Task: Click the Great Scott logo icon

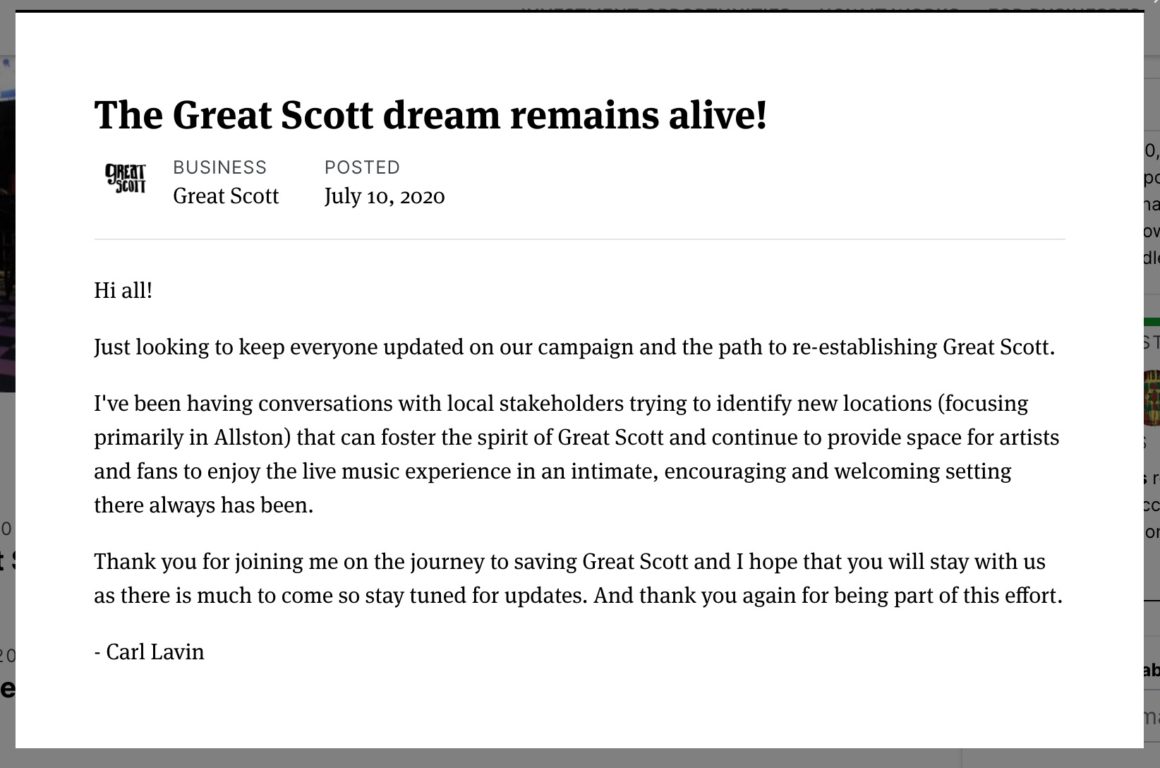Action: click(x=125, y=178)
